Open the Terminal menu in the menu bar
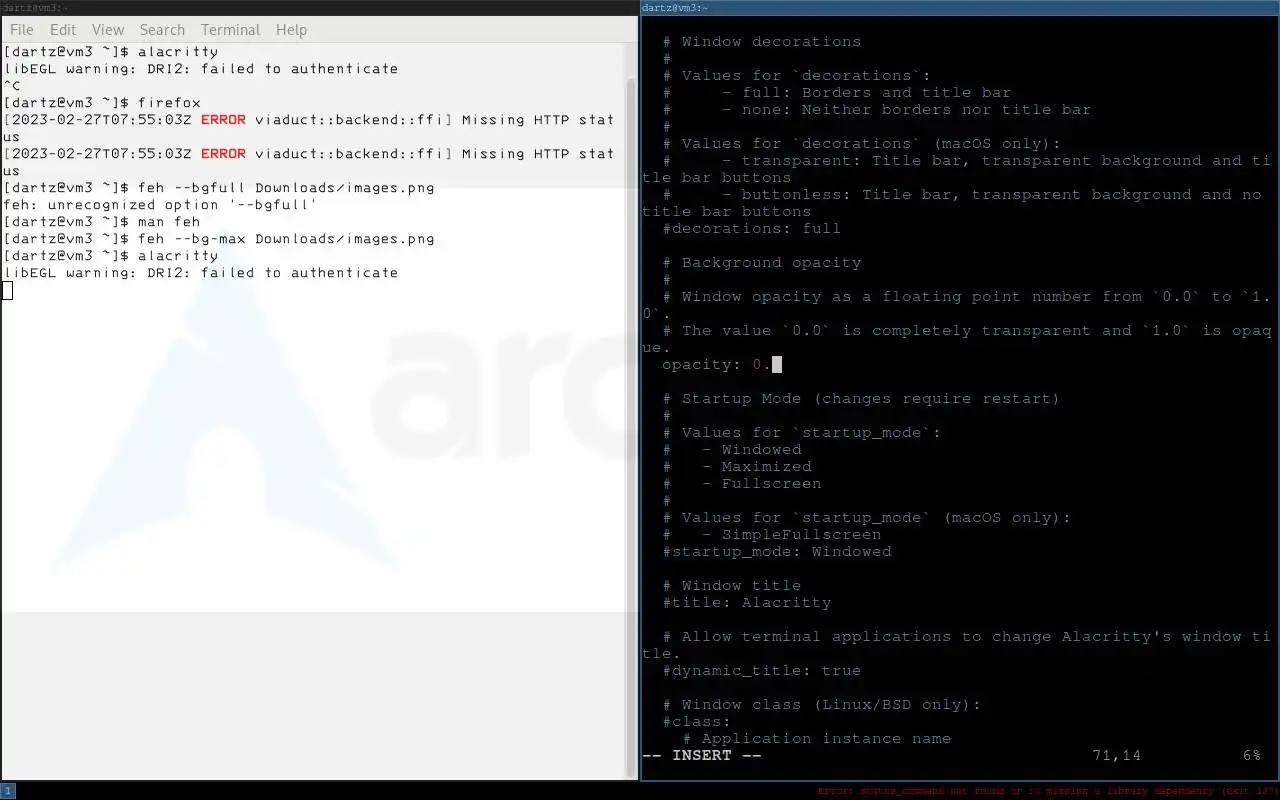 click(x=230, y=30)
